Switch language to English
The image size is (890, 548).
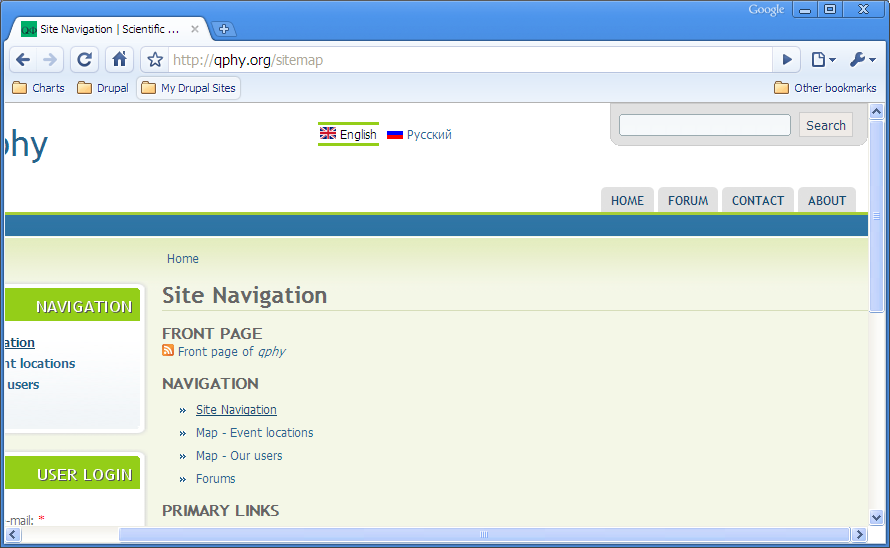(x=349, y=134)
